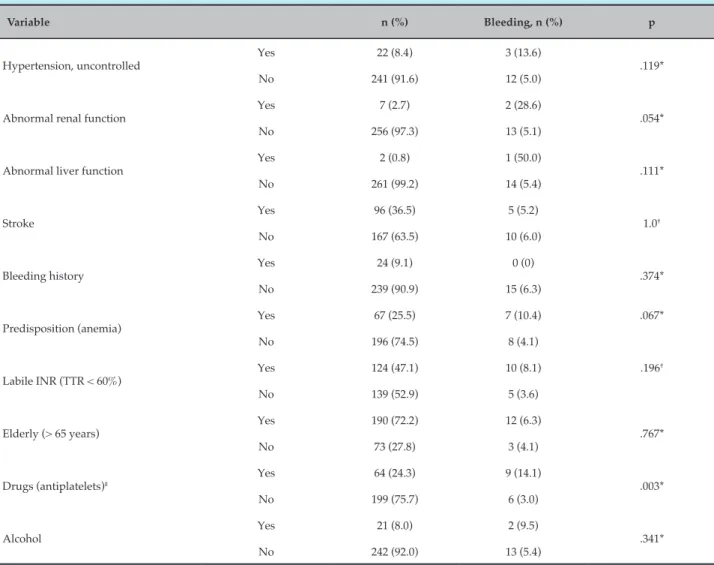Select 'Labile INR (TTR < 60%)' label
Viewport: 714px width, 565px height.
pos(62,381)
